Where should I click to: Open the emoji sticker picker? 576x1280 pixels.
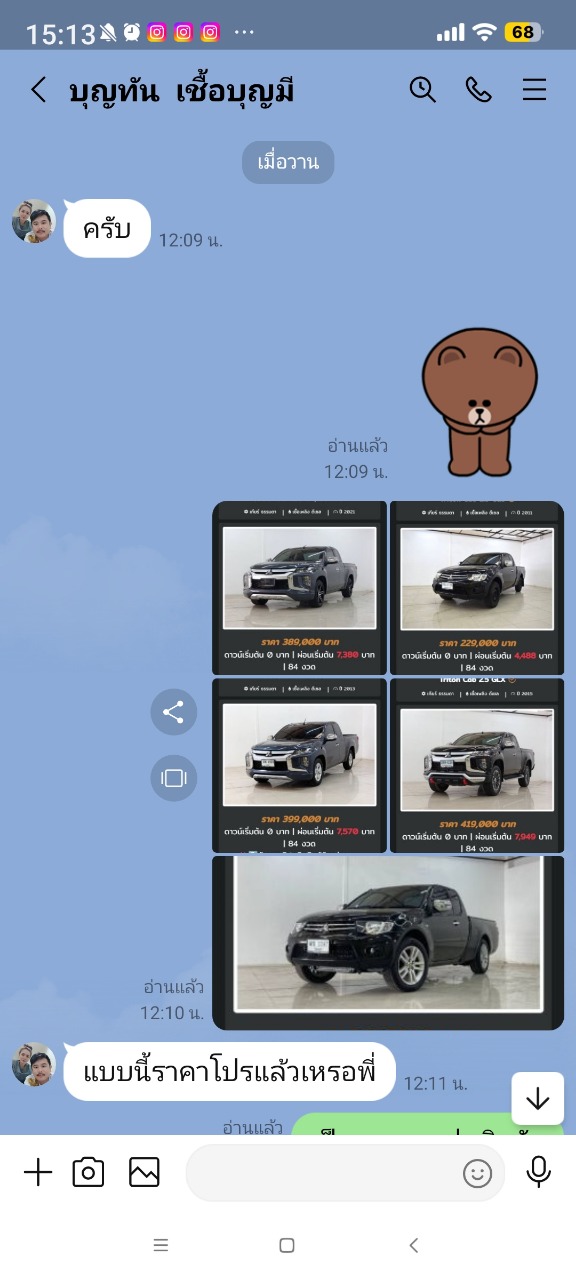(478, 1173)
